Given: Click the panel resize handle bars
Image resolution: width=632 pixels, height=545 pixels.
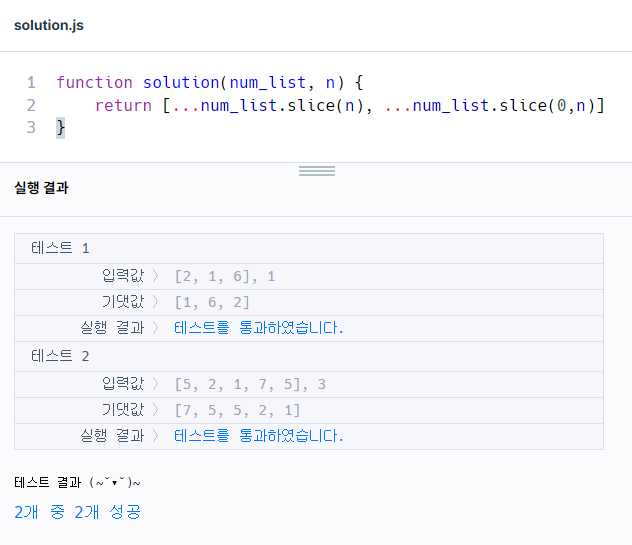Looking at the screenshot, I should tap(317, 171).
